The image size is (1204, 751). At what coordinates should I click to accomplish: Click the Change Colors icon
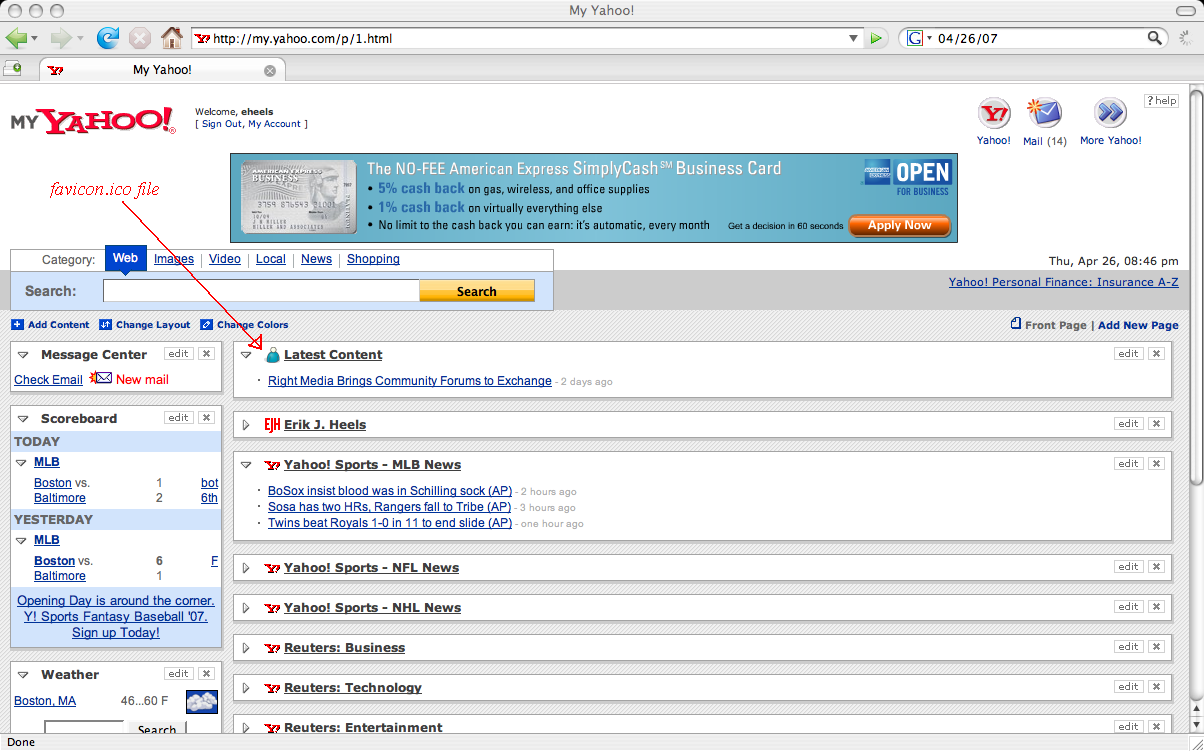(x=206, y=324)
